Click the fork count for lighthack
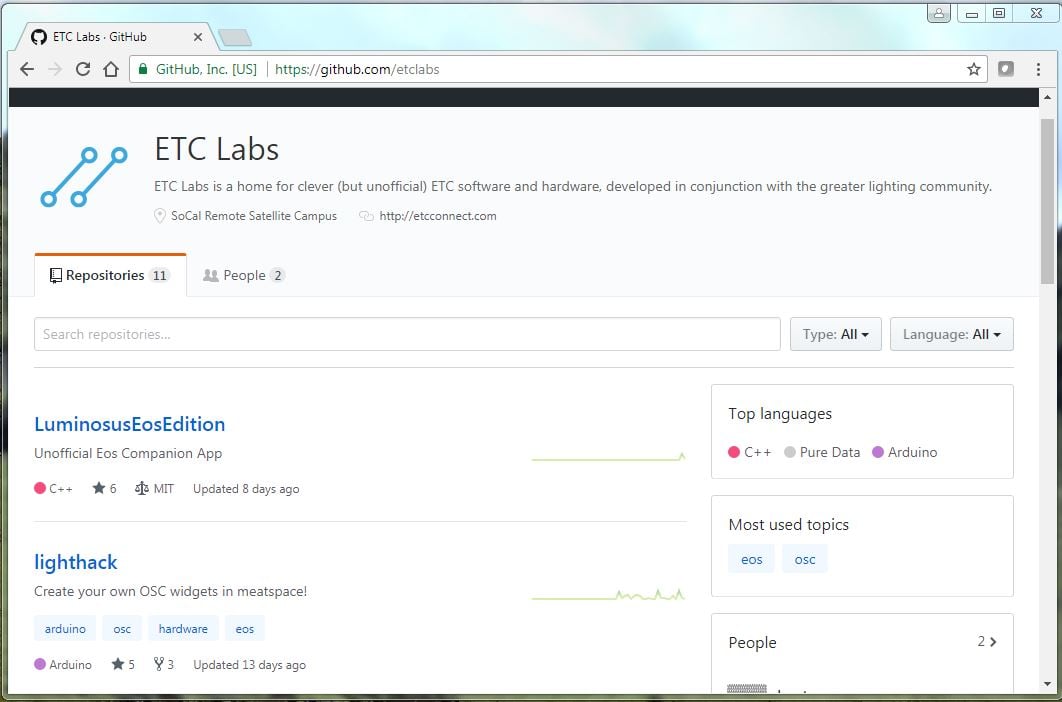 [164, 665]
